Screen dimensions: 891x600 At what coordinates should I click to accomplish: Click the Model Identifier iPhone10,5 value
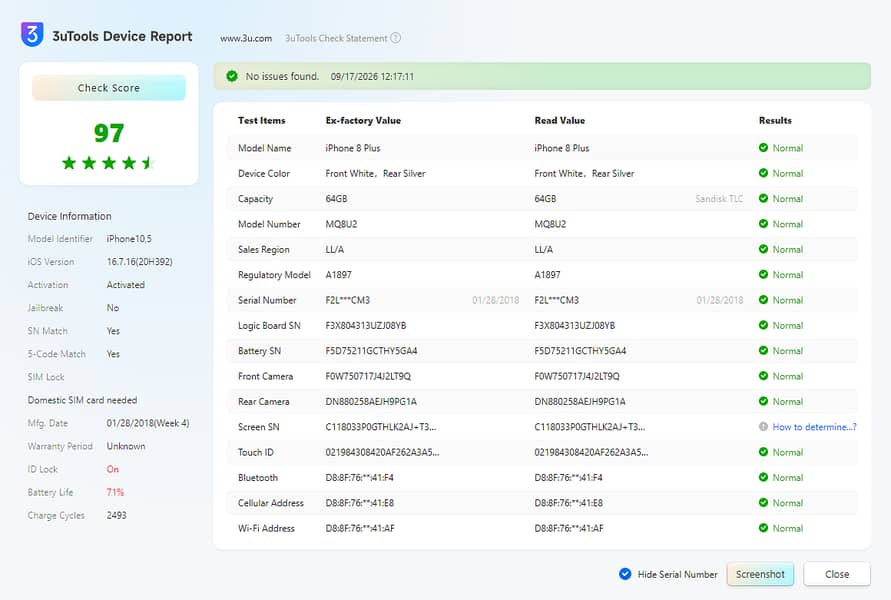coord(129,239)
